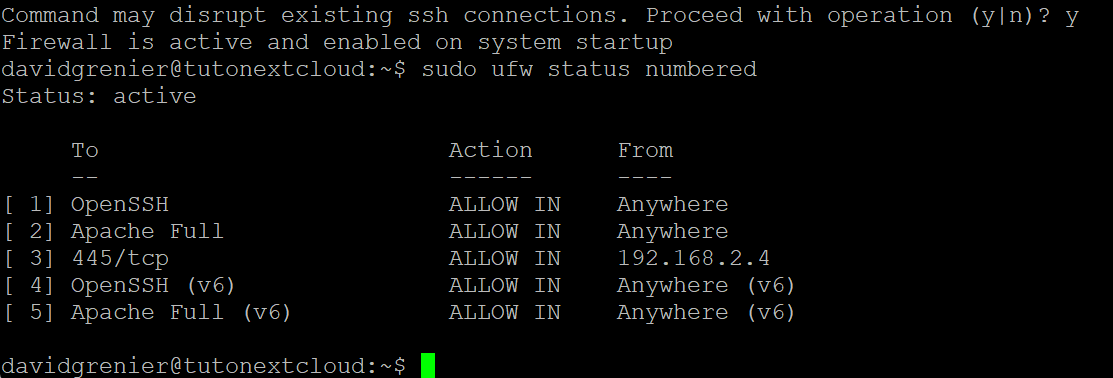Screen dimensions: 1113x378
Task: Click the Apache Full rule in row 2
Action: point(147,231)
